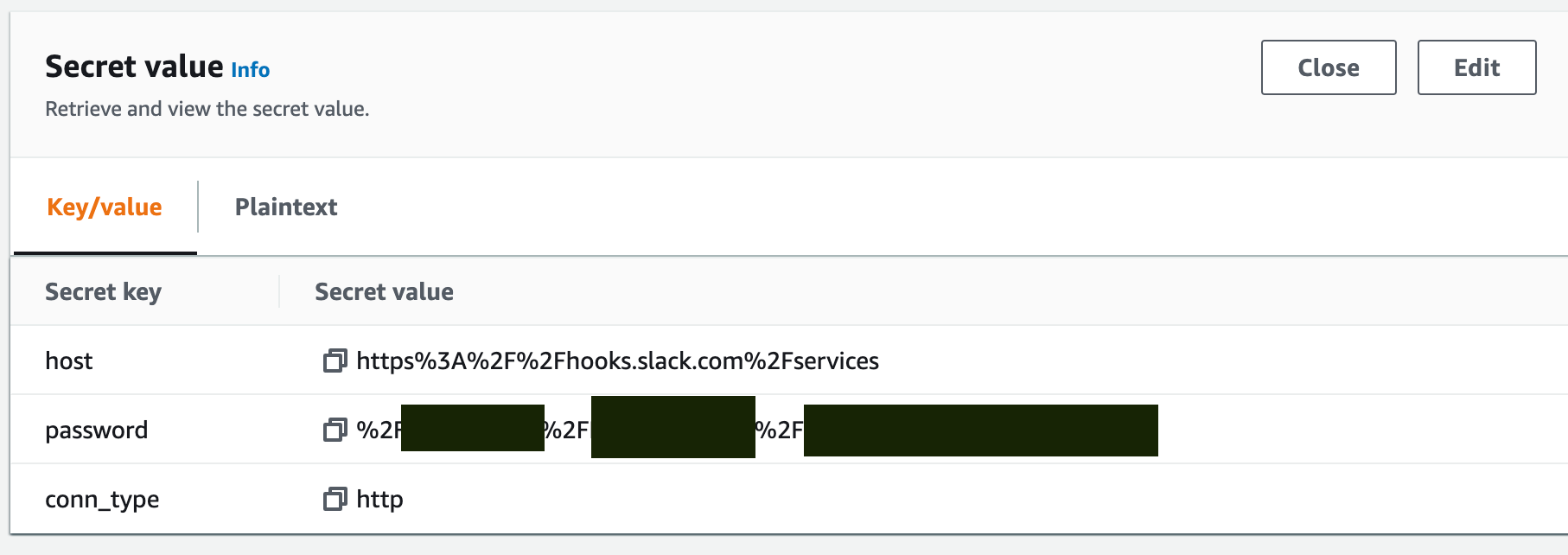The height and width of the screenshot is (555, 1568).
Task: Click the first redacted password segment
Action: tap(473, 428)
